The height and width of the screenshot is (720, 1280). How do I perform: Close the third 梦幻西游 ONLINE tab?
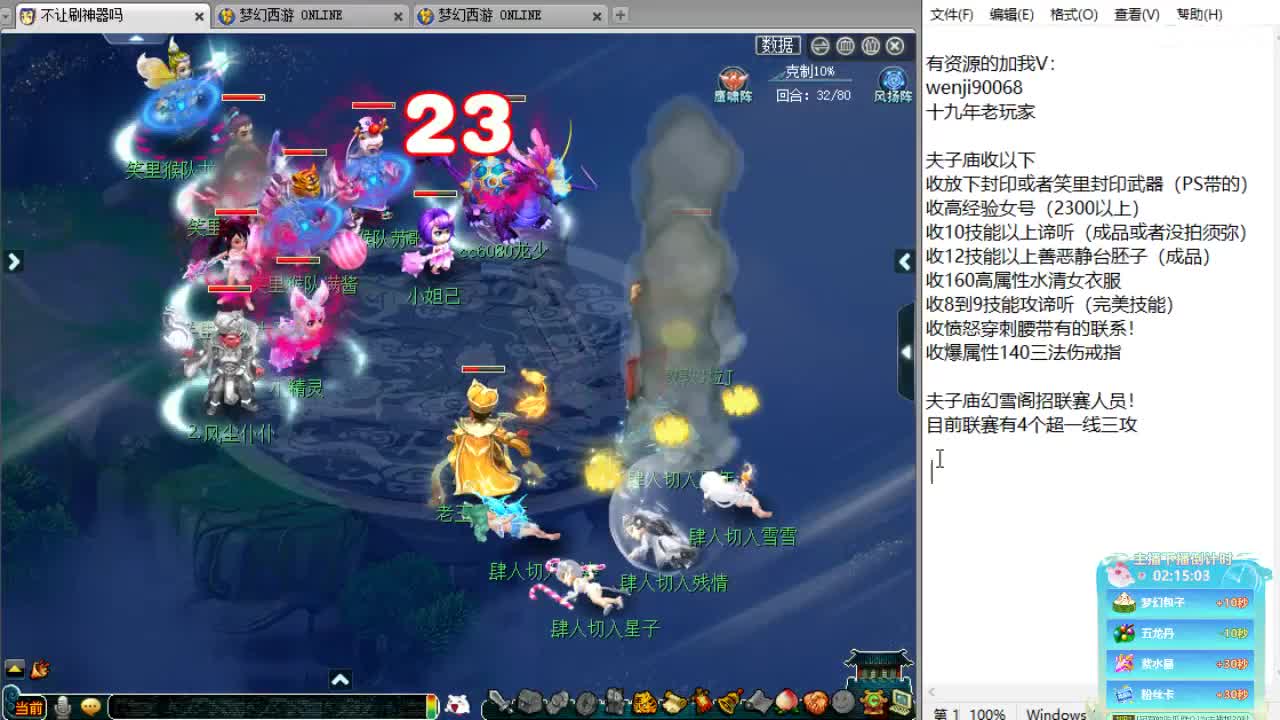598,15
